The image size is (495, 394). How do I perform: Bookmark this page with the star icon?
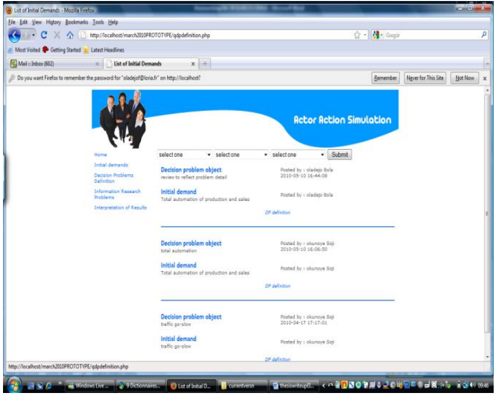click(357, 35)
